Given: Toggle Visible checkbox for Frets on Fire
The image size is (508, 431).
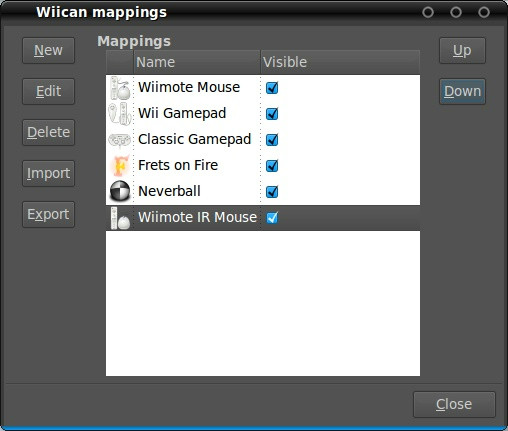Looking at the screenshot, I should coord(272,166).
